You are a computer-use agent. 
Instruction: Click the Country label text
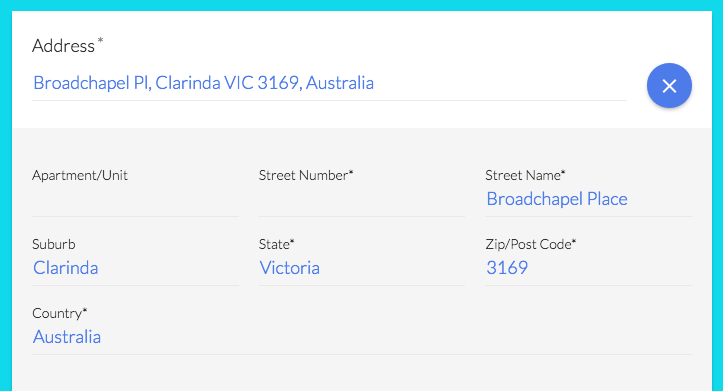(57, 313)
